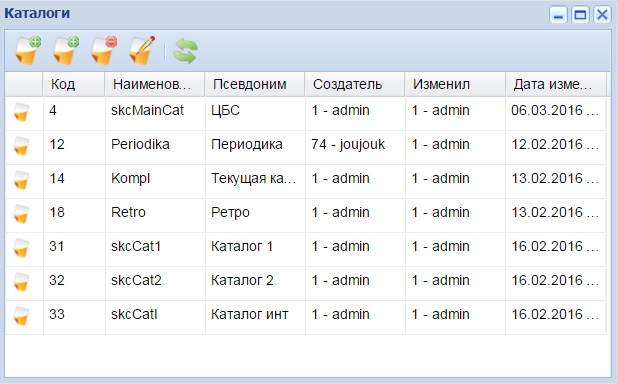618x384 pixels.
Task: Click the Наименов... column header
Action: coord(154,84)
